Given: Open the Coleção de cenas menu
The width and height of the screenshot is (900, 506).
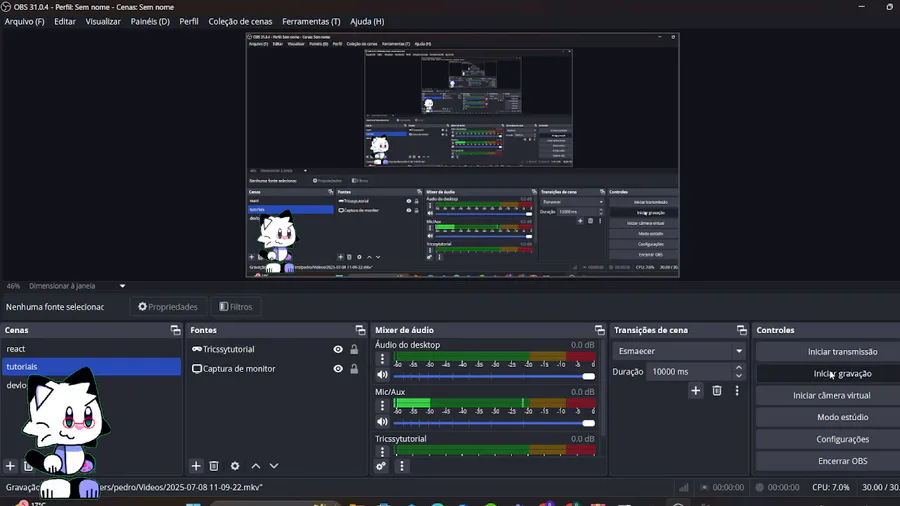Looking at the screenshot, I should (240, 21).
